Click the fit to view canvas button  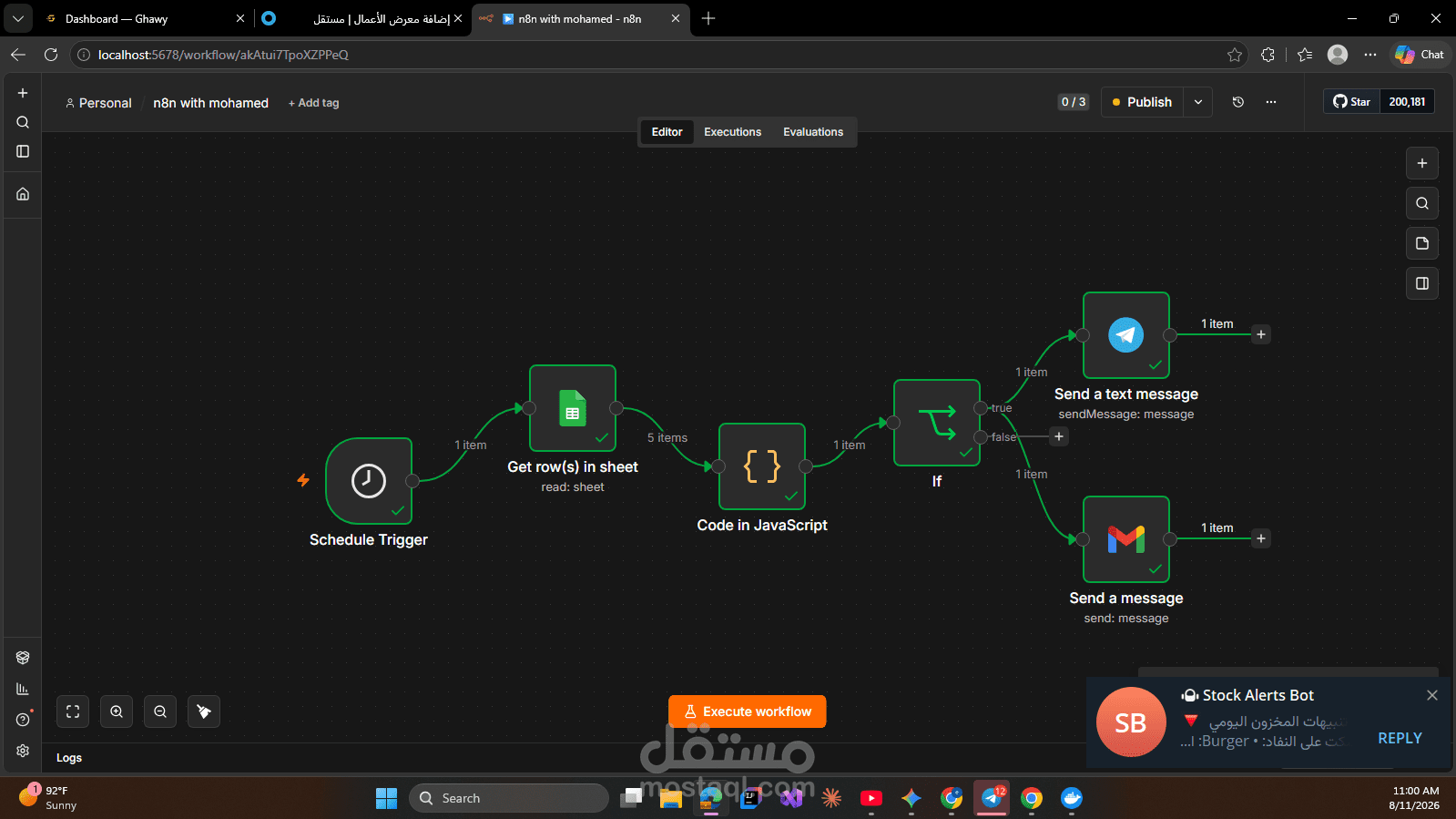click(73, 712)
